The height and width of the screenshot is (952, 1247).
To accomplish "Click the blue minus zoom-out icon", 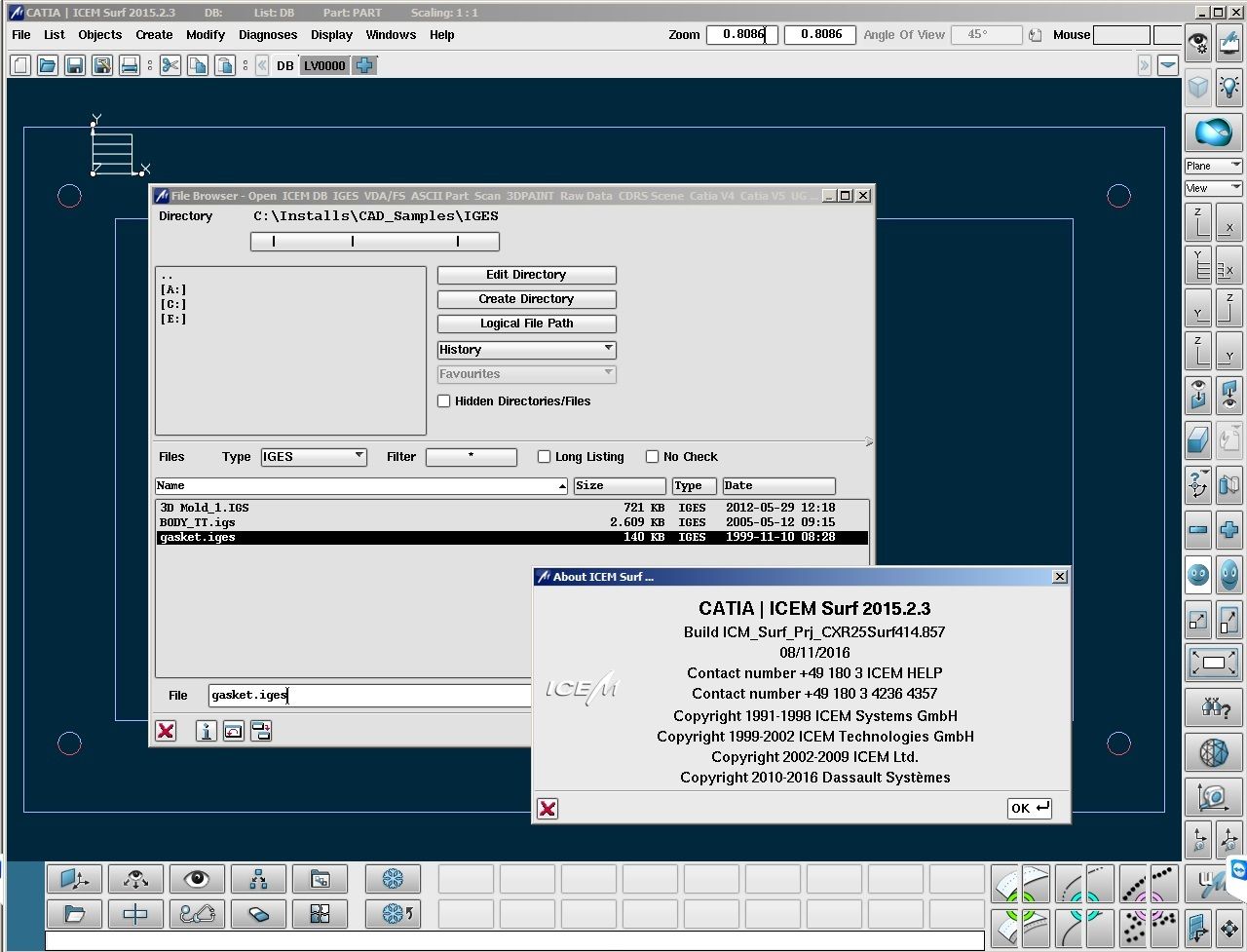I will coord(1198,529).
